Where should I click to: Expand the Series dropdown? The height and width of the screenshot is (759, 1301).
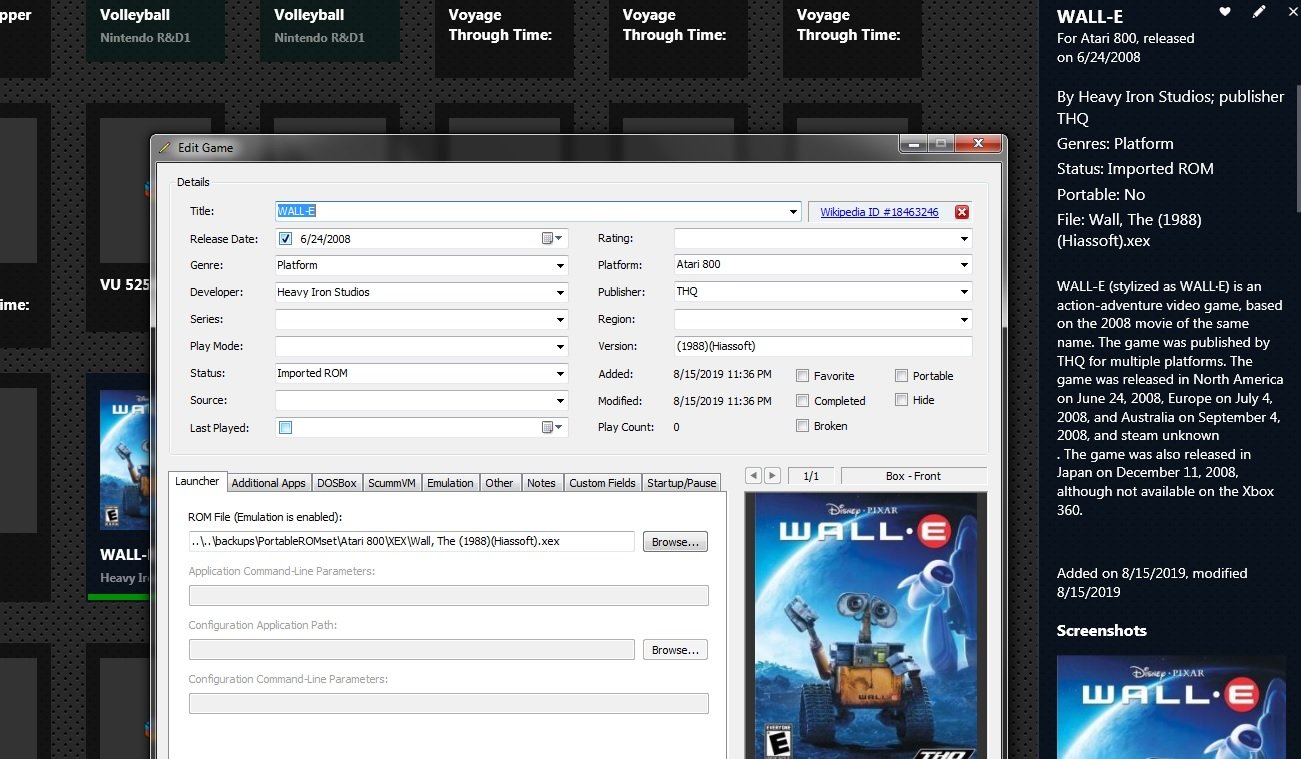click(x=561, y=320)
